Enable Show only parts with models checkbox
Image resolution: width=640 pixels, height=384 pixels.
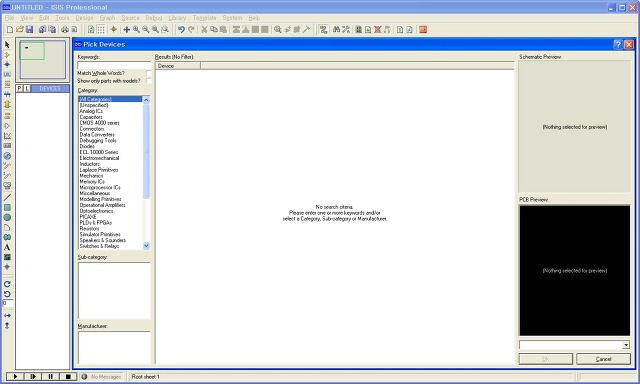(x=149, y=81)
